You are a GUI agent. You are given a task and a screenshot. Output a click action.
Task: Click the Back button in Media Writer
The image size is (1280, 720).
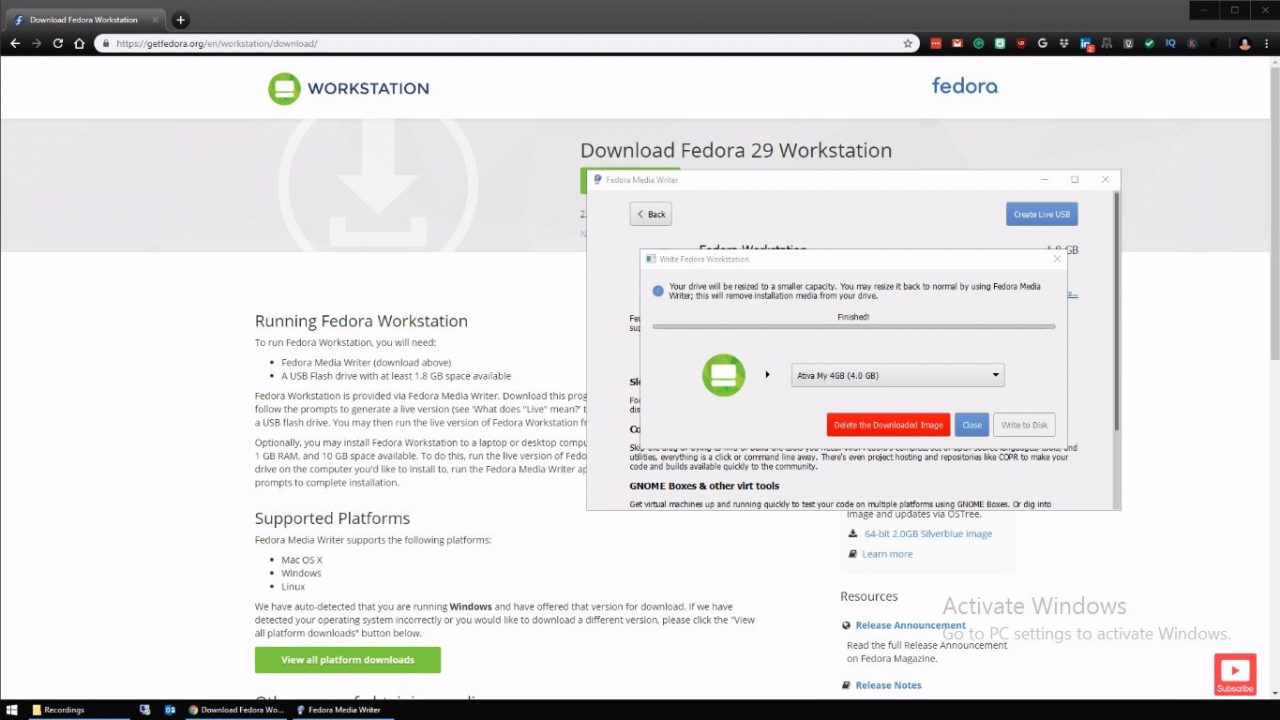pos(651,214)
